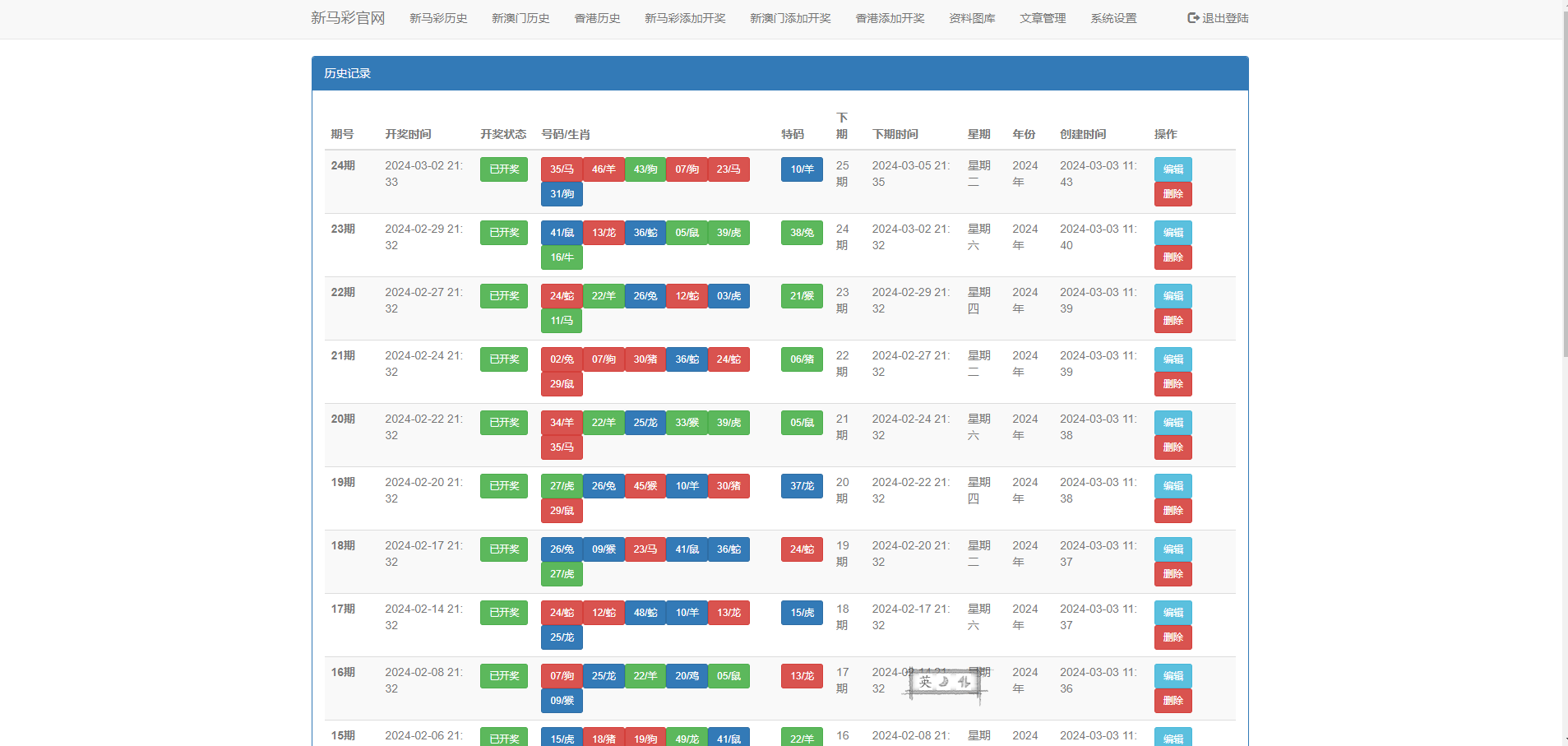Delete the 16期 record

coord(1173,701)
